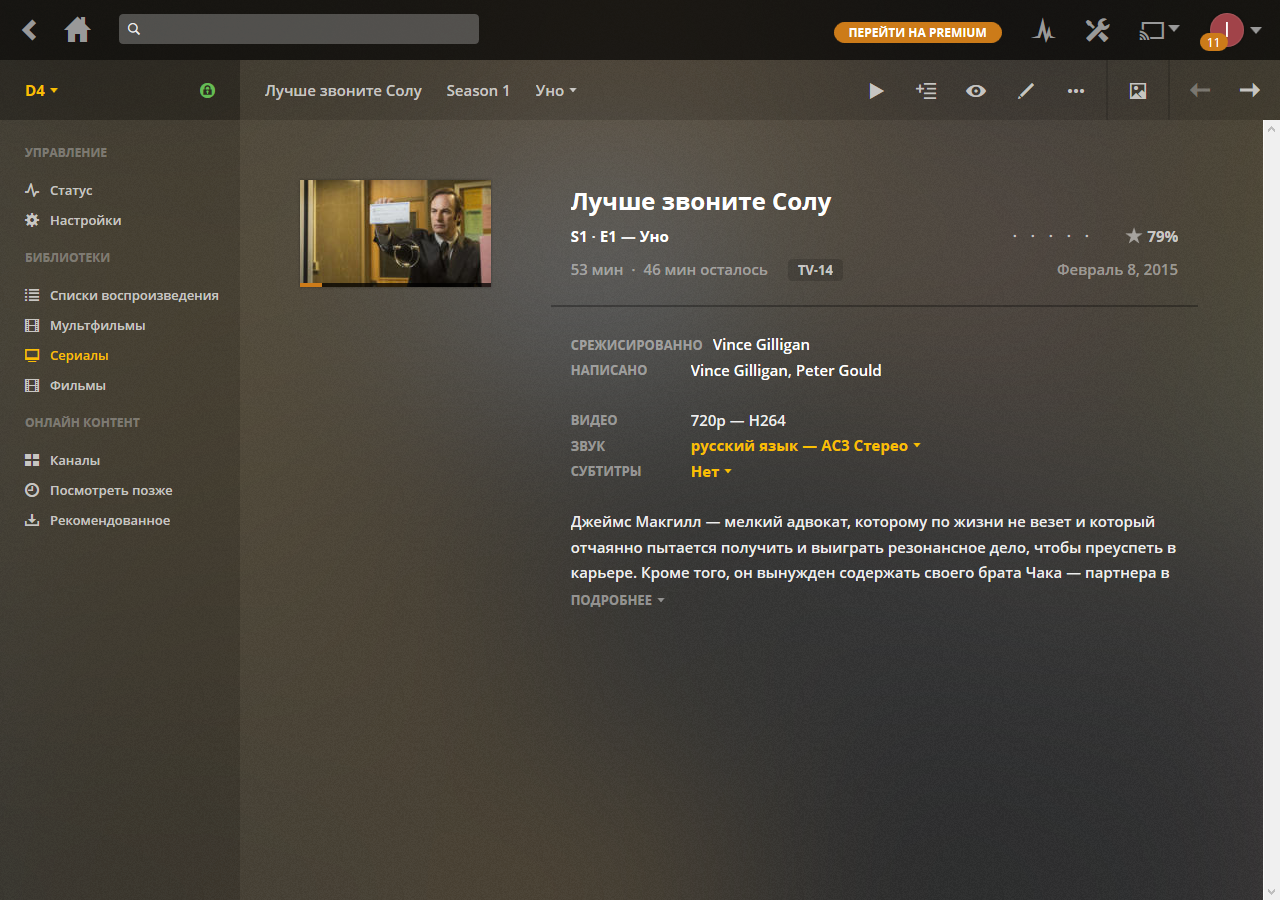
Task: Open more actions ellipsis menu
Action: pos(1076,91)
